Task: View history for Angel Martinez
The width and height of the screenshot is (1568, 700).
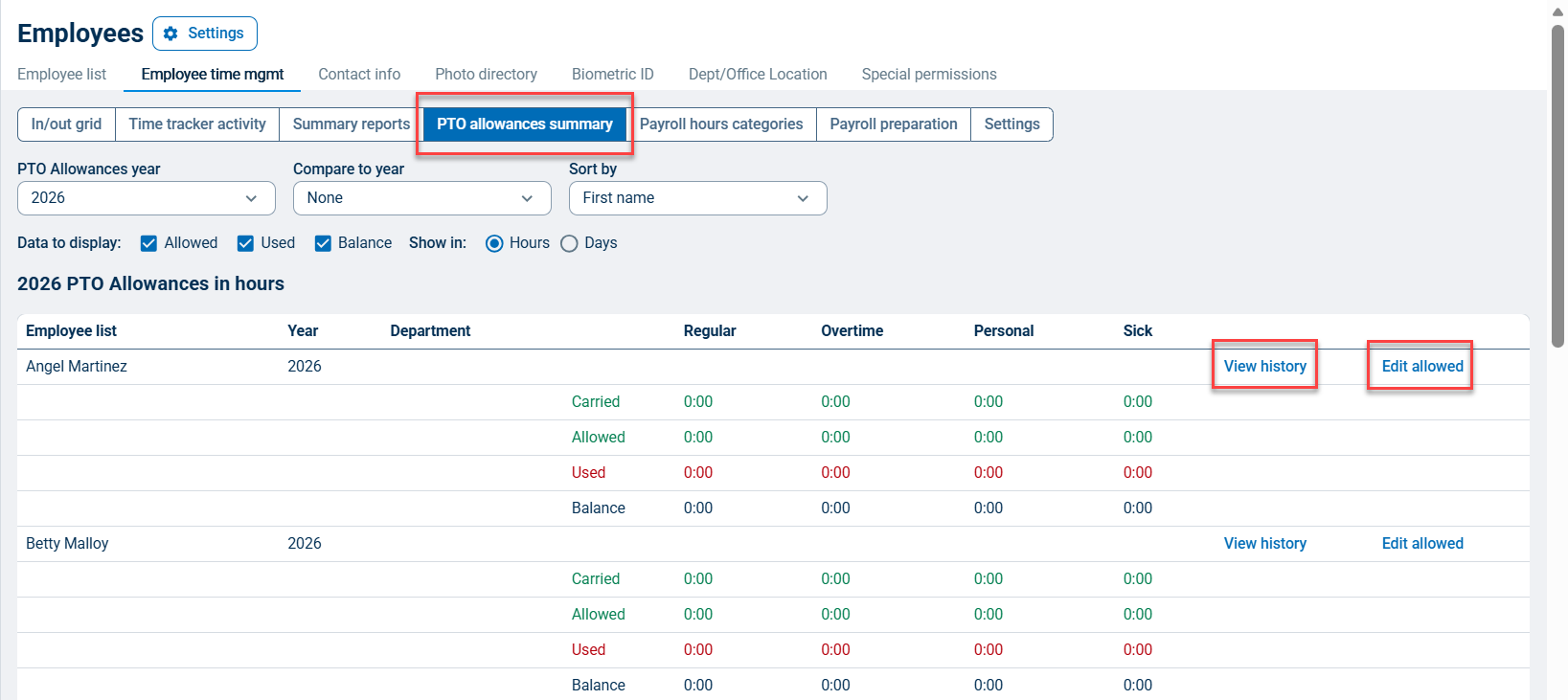Action: (x=1265, y=366)
